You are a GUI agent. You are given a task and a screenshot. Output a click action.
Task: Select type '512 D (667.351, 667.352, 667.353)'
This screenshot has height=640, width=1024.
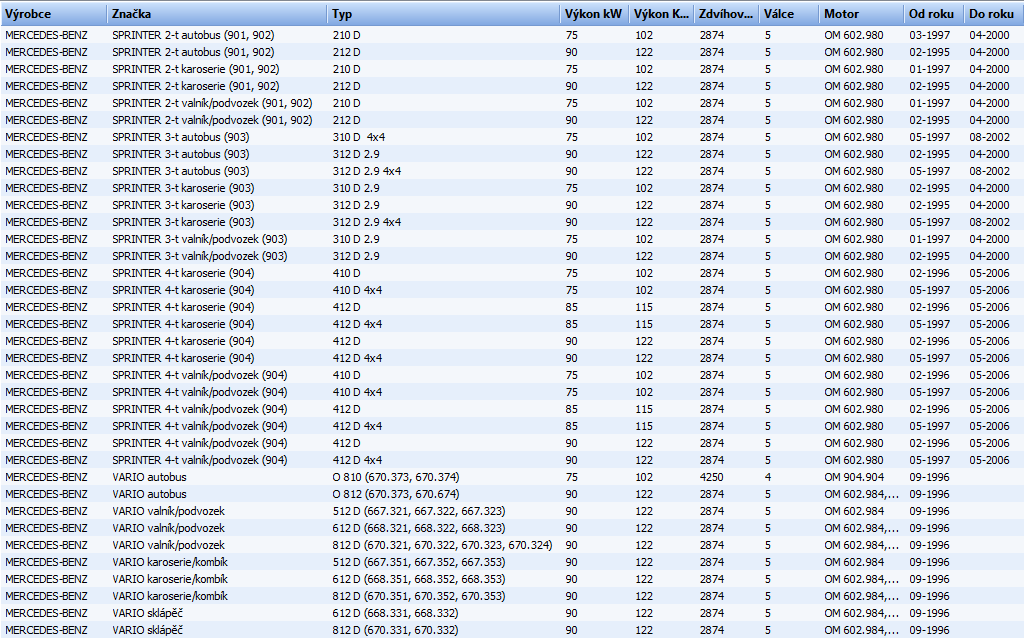[x=419, y=562]
